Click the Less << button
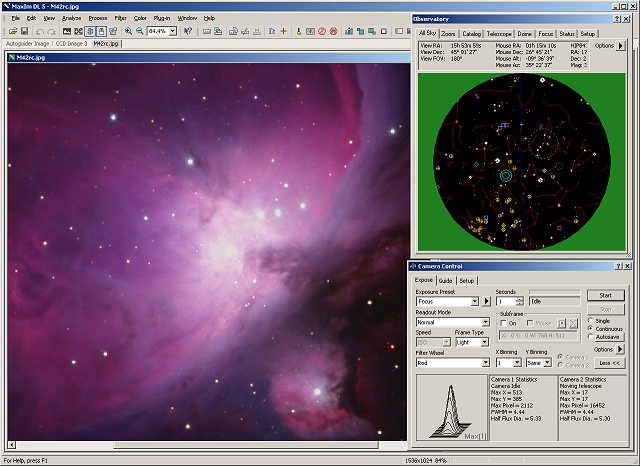Viewport: 640px width, 466px height. (611, 363)
